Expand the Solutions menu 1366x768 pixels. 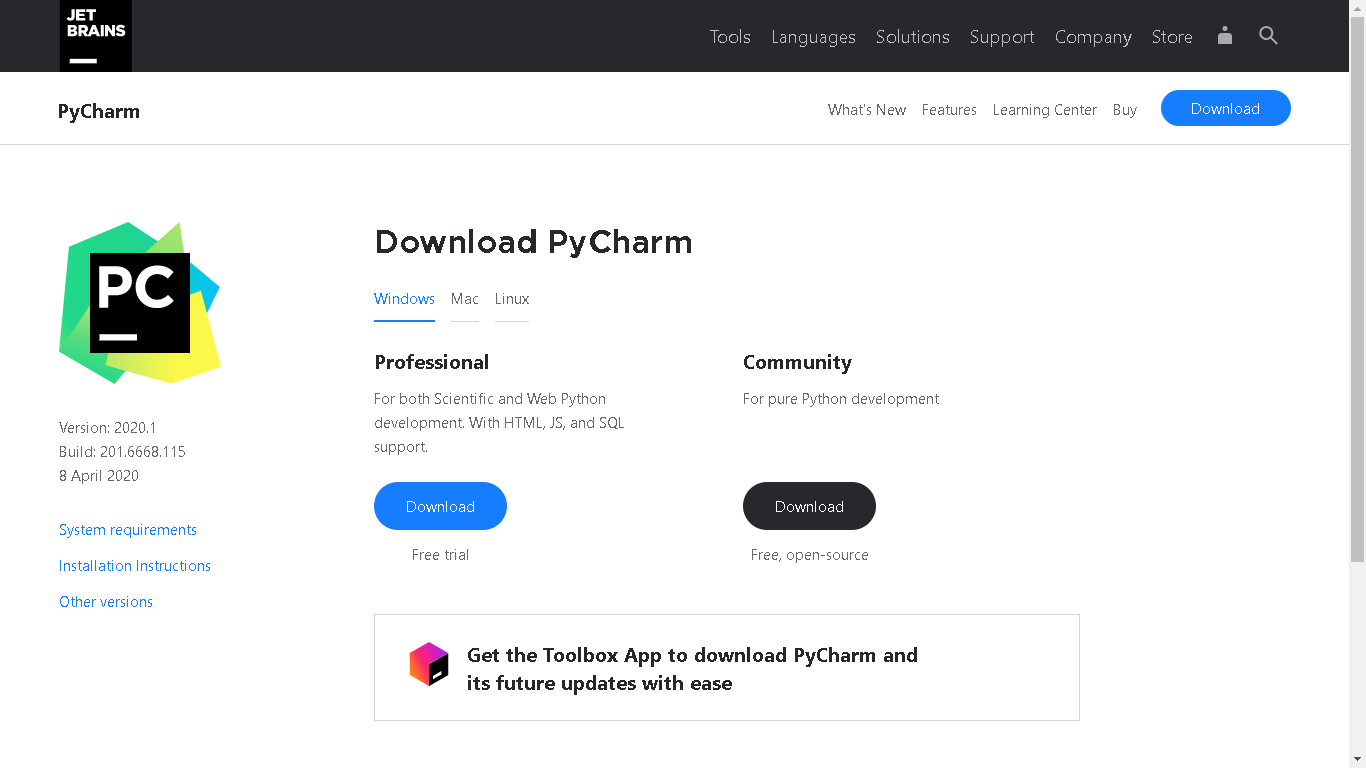(x=912, y=37)
